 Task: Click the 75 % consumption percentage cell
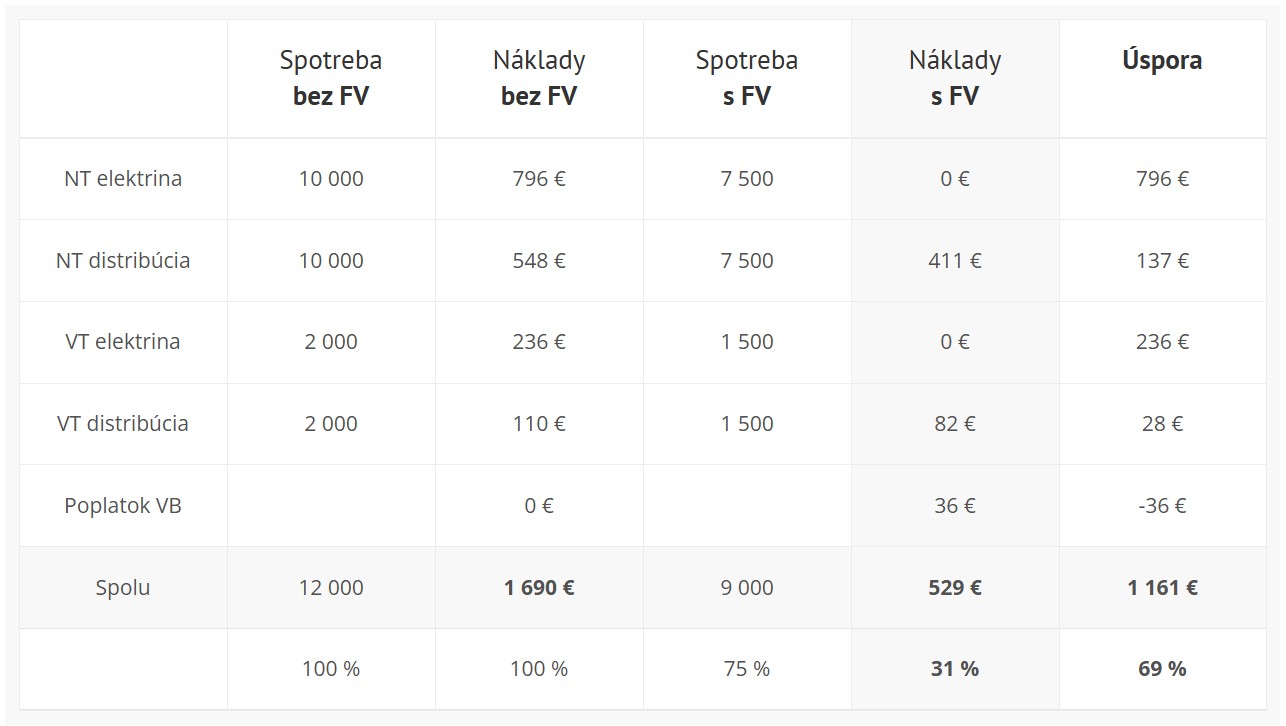(747, 669)
